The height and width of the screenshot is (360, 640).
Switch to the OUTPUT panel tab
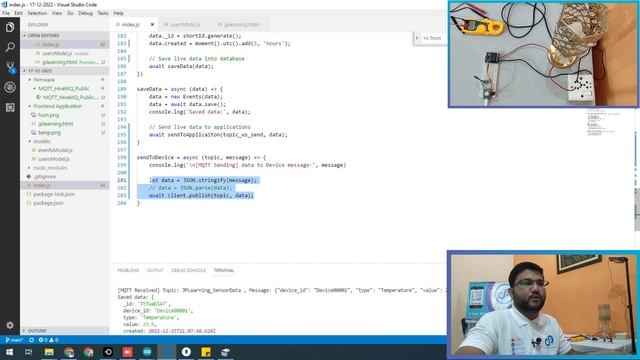[155, 270]
